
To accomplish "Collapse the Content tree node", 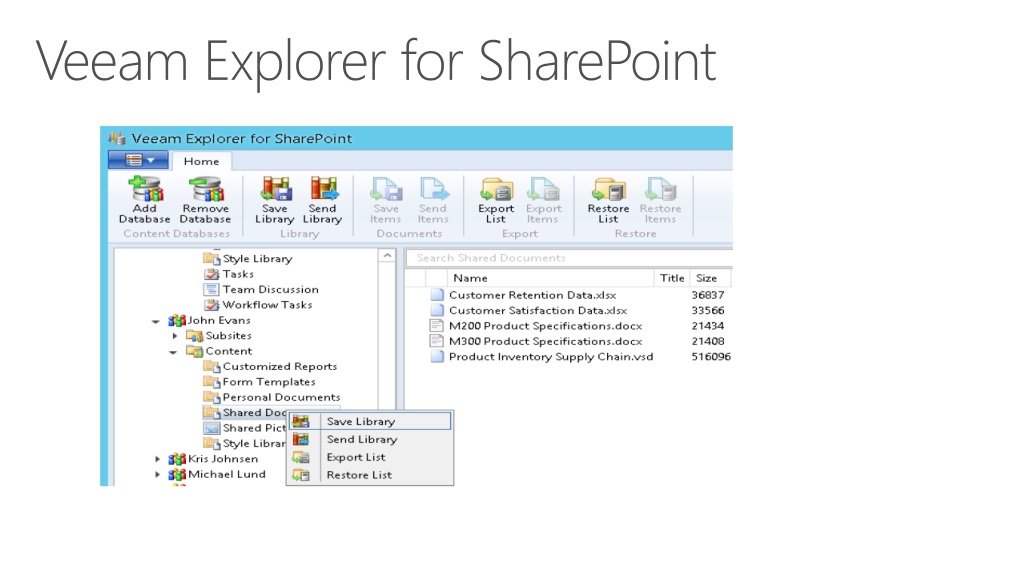I will pos(173,352).
